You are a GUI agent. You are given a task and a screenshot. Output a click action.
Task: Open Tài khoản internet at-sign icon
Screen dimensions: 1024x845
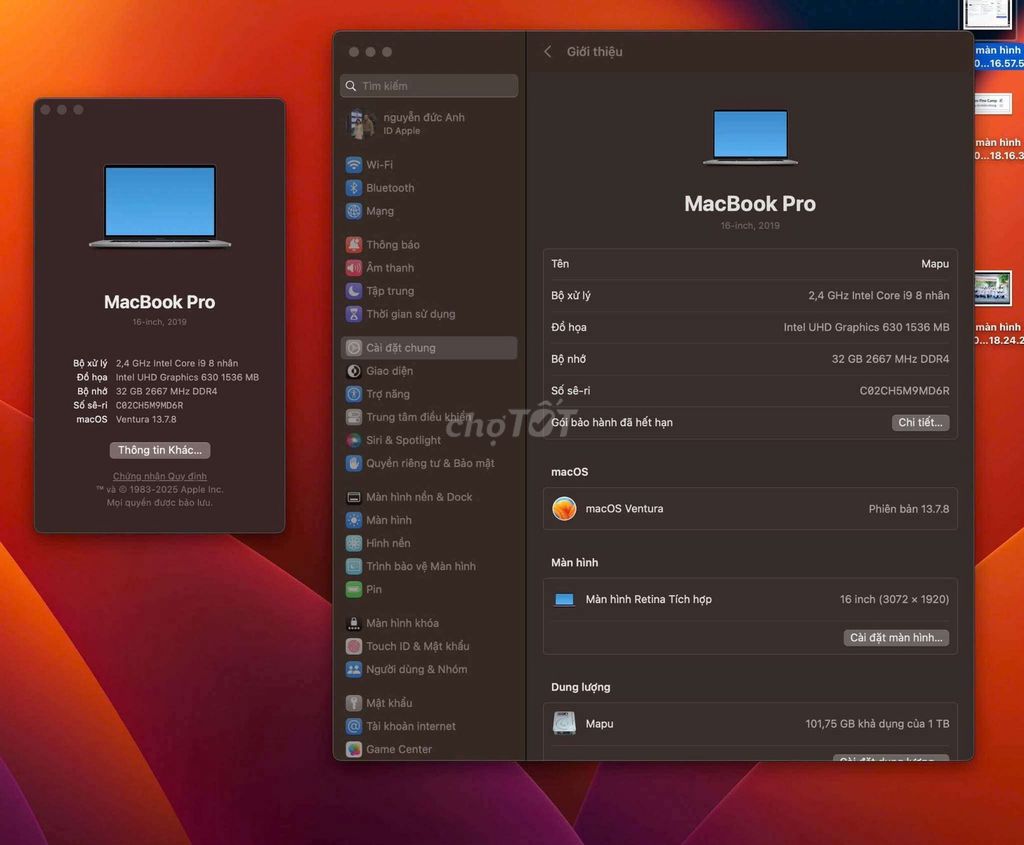[353, 727]
